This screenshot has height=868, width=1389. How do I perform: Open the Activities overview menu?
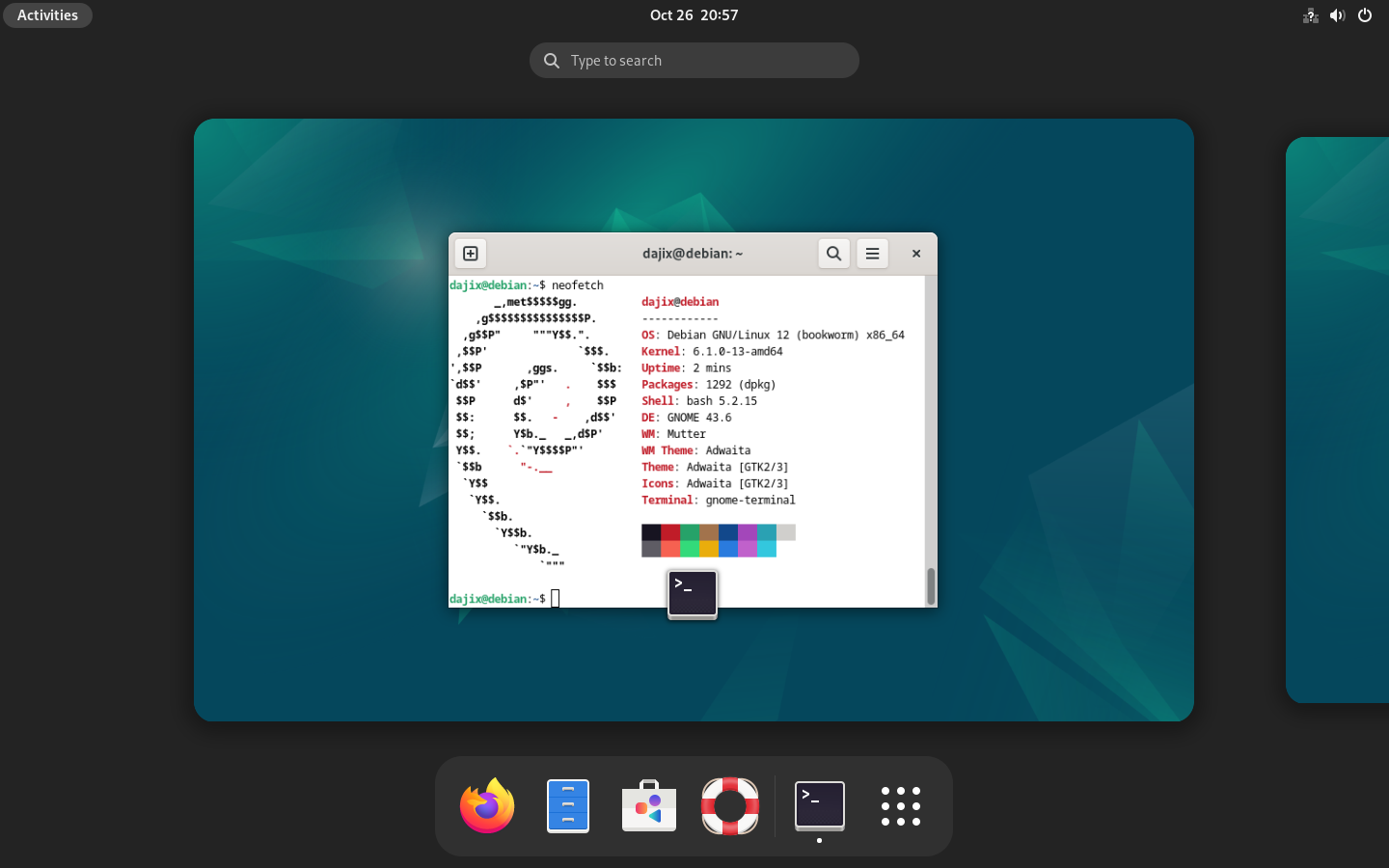point(47,14)
